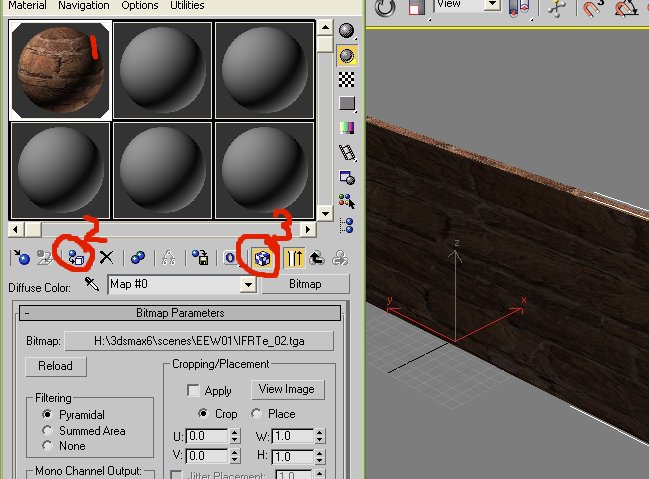This screenshot has height=479, width=649.
Task: Pick material with eyedropper tool
Action: tap(92, 285)
